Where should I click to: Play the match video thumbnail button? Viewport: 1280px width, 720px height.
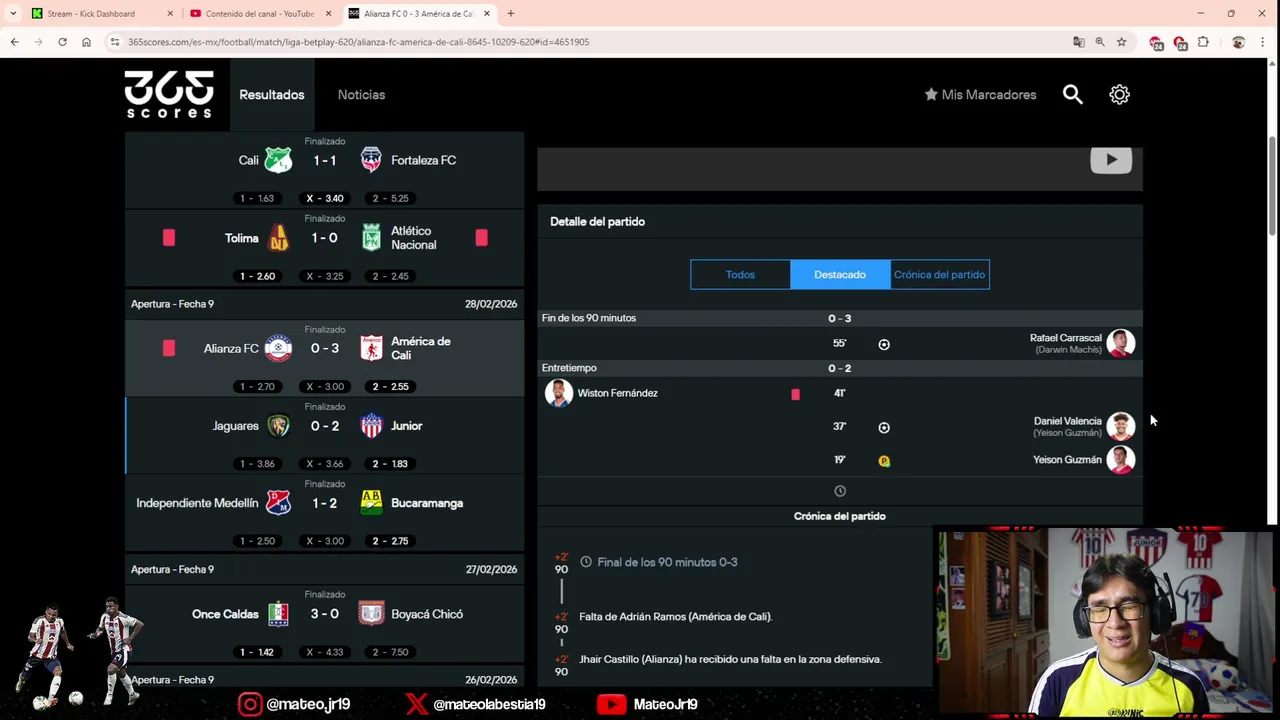1111,160
